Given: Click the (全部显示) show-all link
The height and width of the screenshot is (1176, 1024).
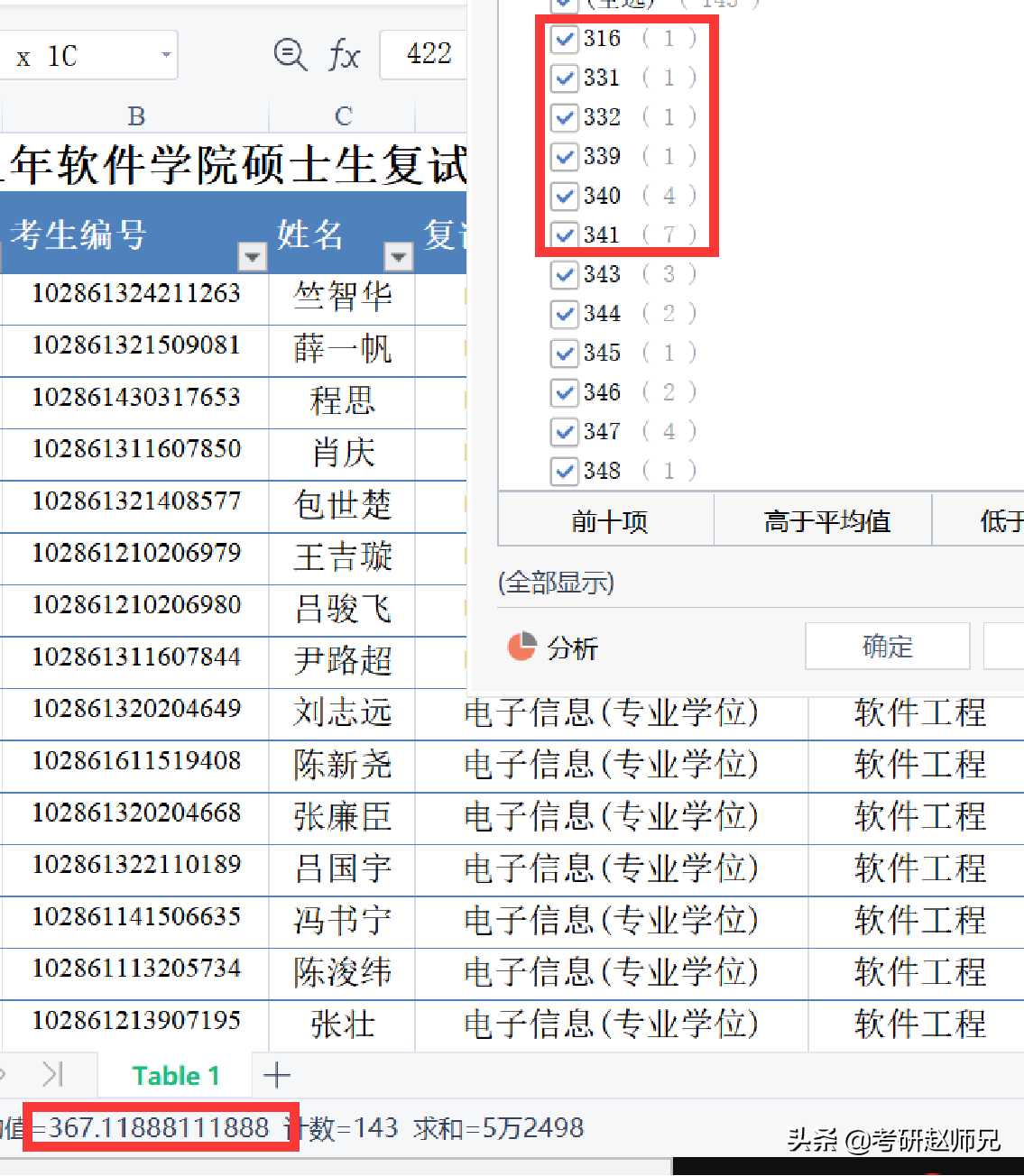Looking at the screenshot, I should click(555, 583).
